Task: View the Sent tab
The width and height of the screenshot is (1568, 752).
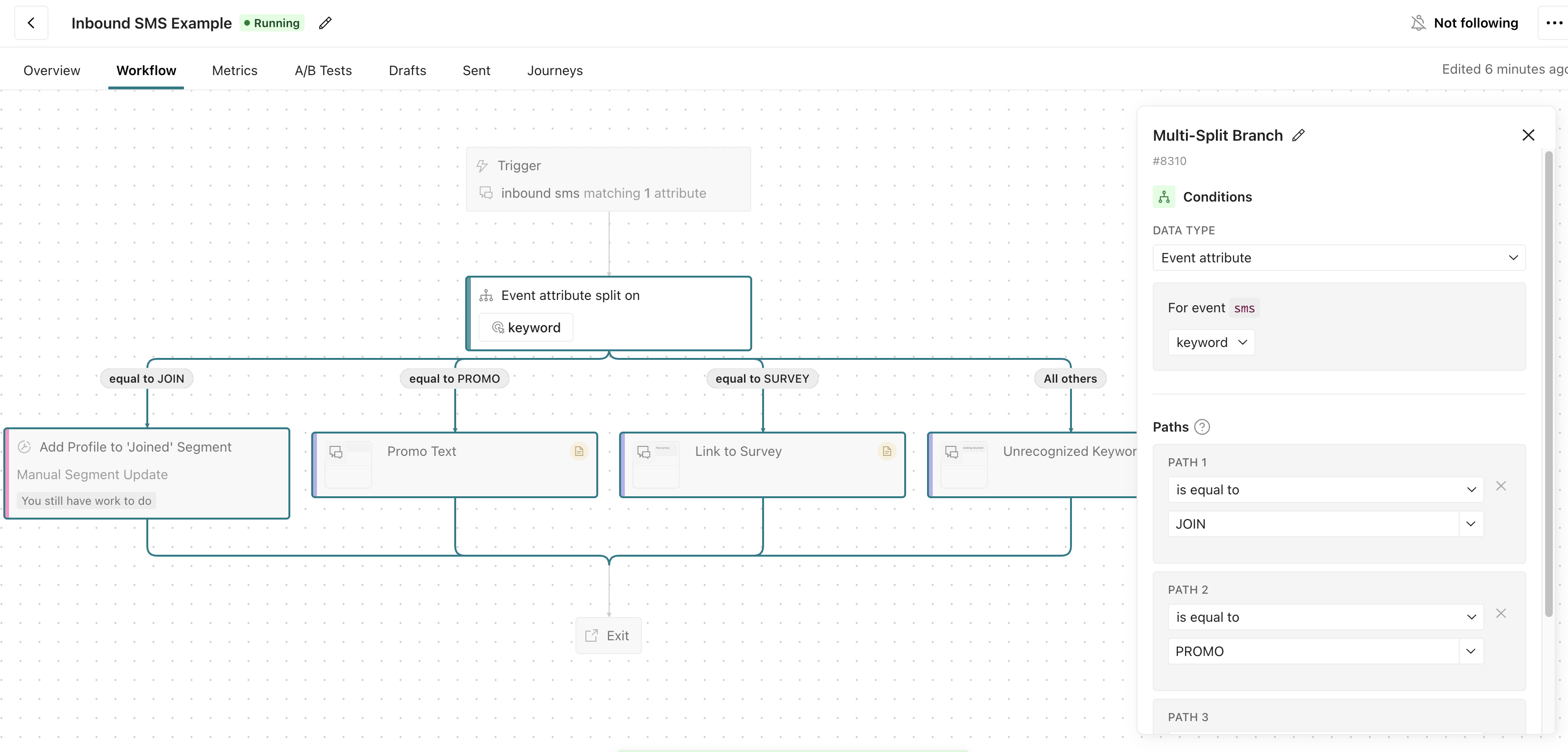Action: (x=476, y=71)
